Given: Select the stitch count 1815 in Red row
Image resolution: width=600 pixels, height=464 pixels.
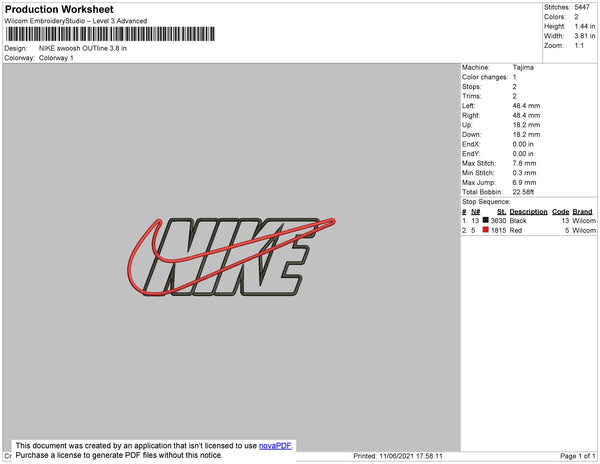Looking at the screenshot, I should tap(499, 230).
